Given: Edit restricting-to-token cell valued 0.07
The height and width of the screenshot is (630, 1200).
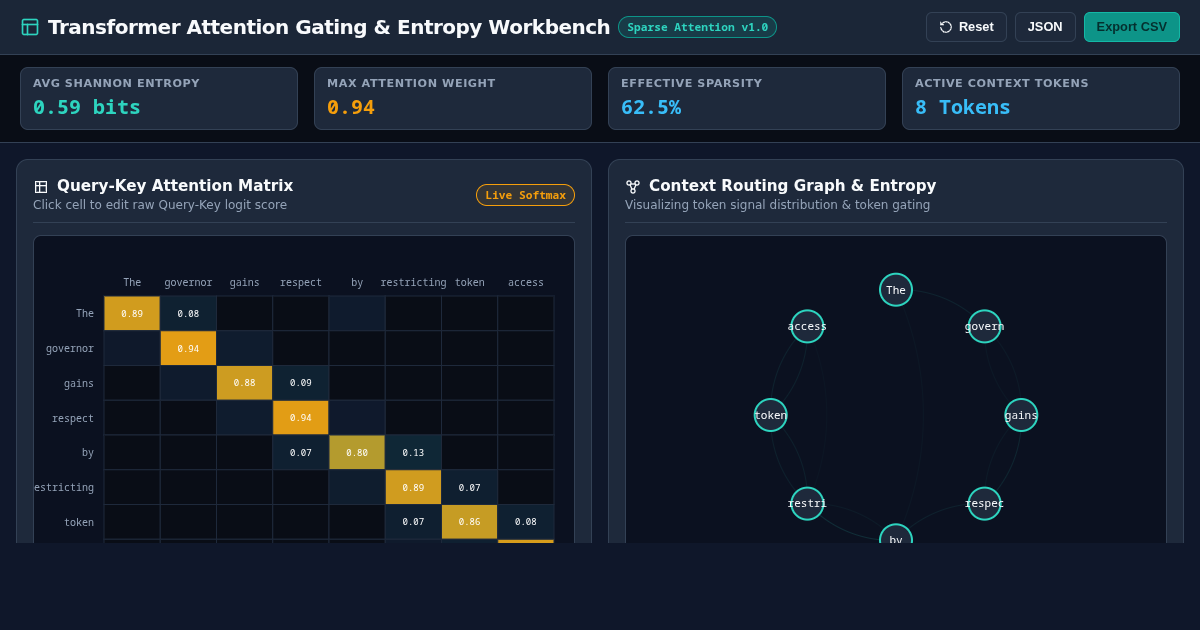Looking at the screenshot, I should 469,487.
